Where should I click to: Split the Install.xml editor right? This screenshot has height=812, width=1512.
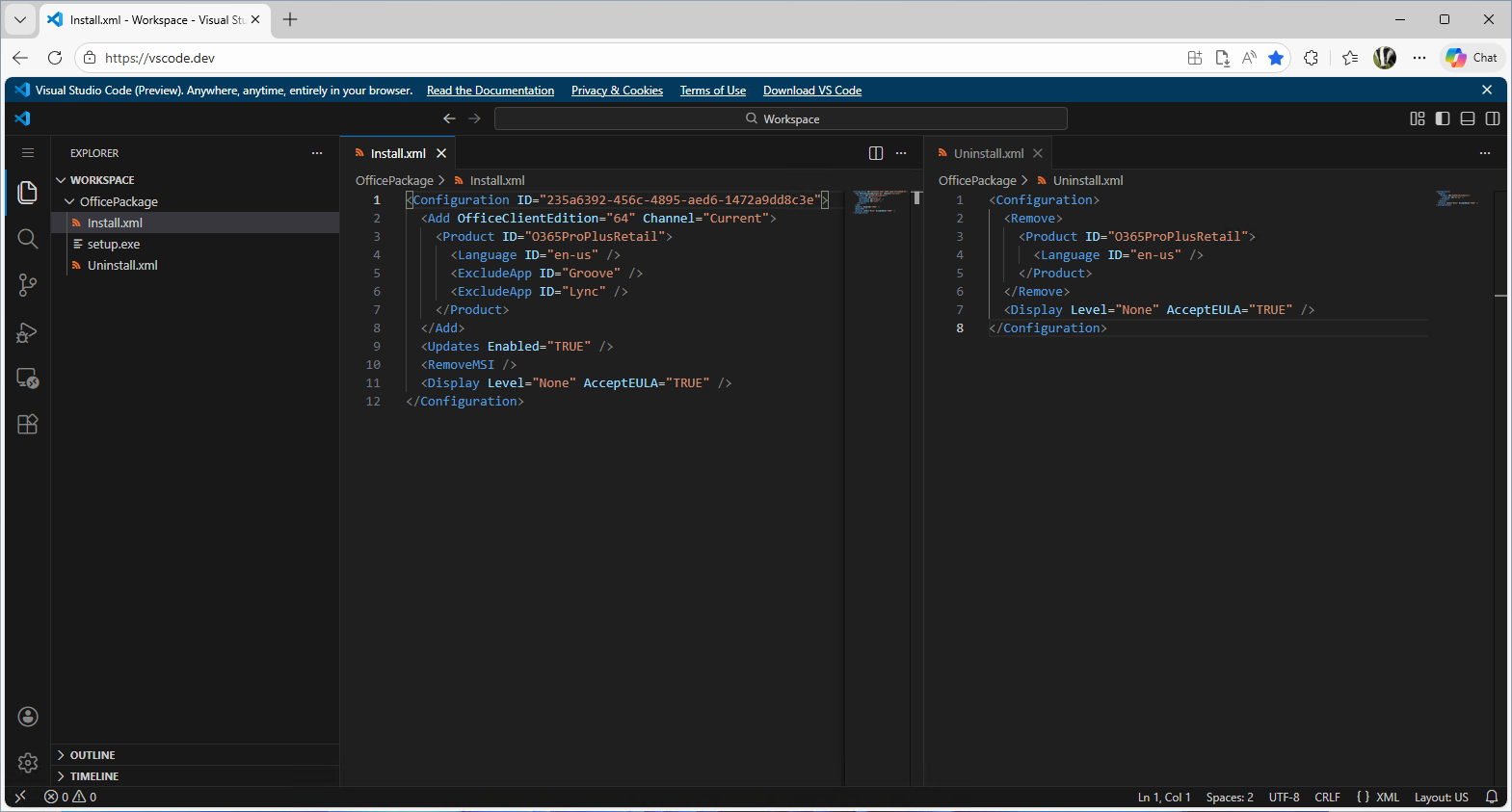(x=875, y=153)
